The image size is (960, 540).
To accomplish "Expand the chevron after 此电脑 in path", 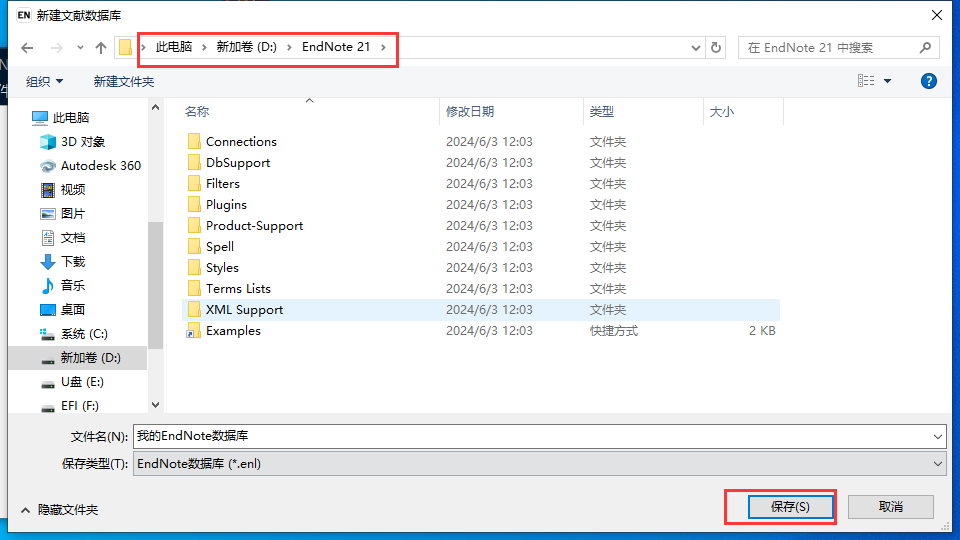I will (204, 47).
